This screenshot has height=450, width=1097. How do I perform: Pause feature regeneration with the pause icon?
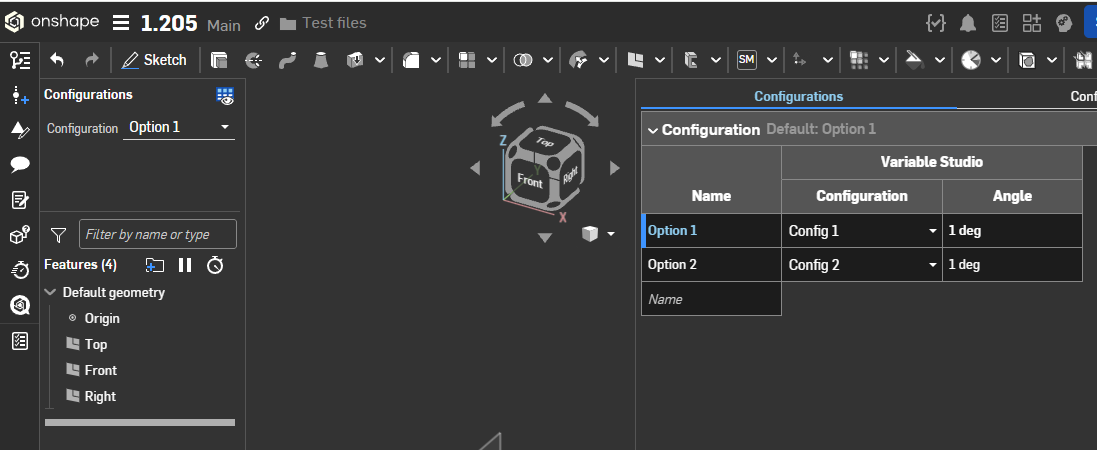(x=185, y=265)
